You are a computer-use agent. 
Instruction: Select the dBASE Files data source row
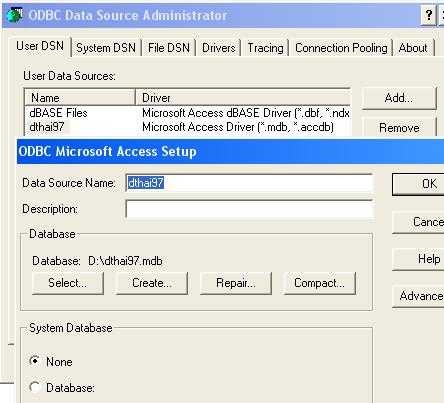point(187,113)
